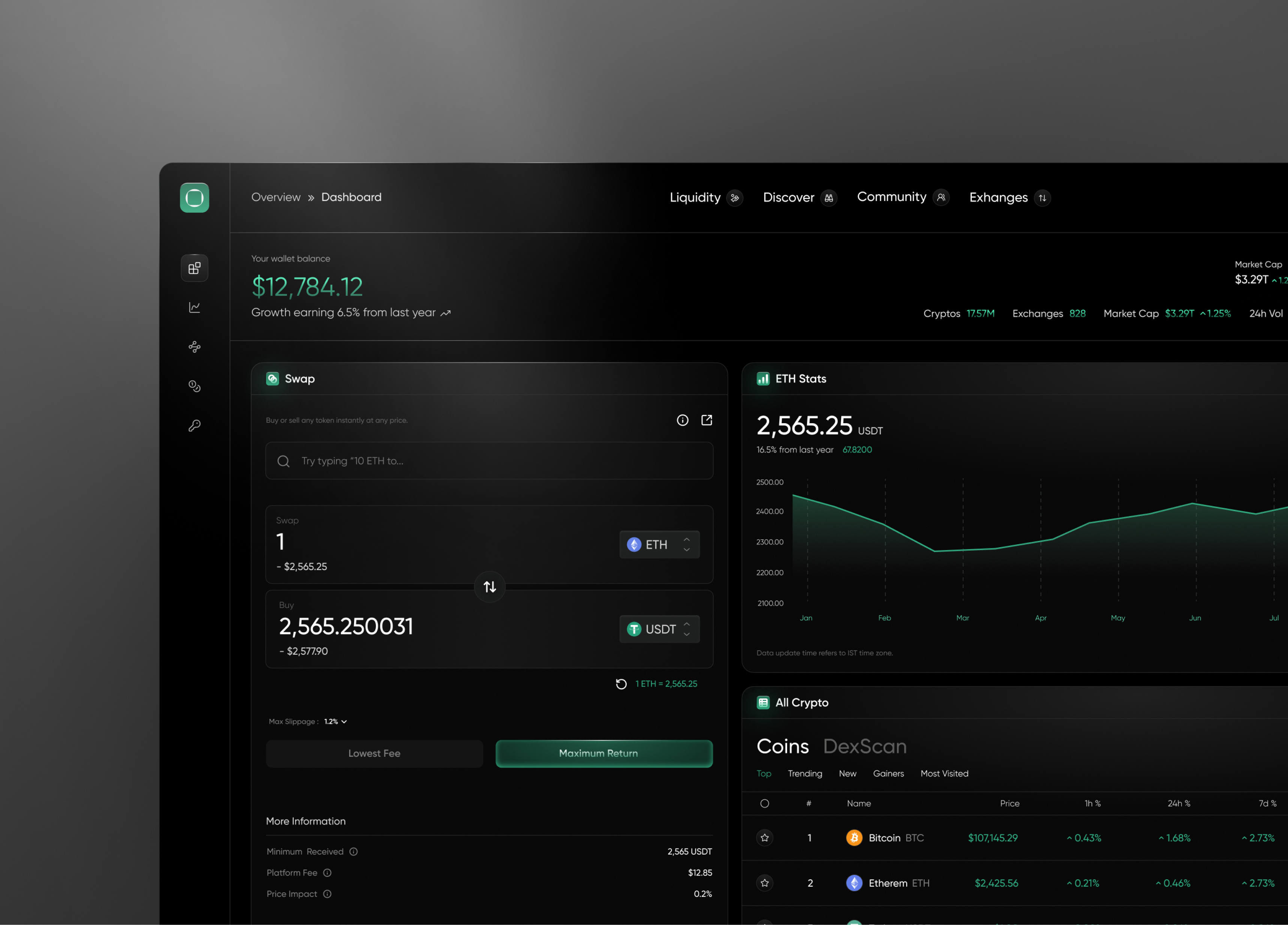This screenshot has width=1288, height=925.
Task: Click the 1 ETH = 2,565.25 rate
Action: tap(666, 684)
